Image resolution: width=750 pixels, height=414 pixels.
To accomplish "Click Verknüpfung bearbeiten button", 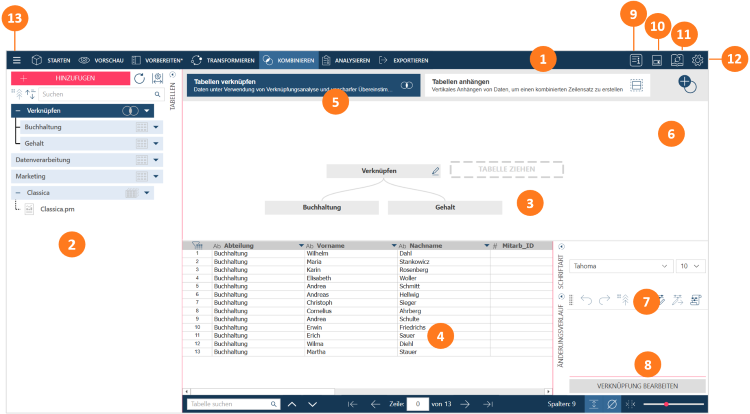I will click(x=637, y=385).
